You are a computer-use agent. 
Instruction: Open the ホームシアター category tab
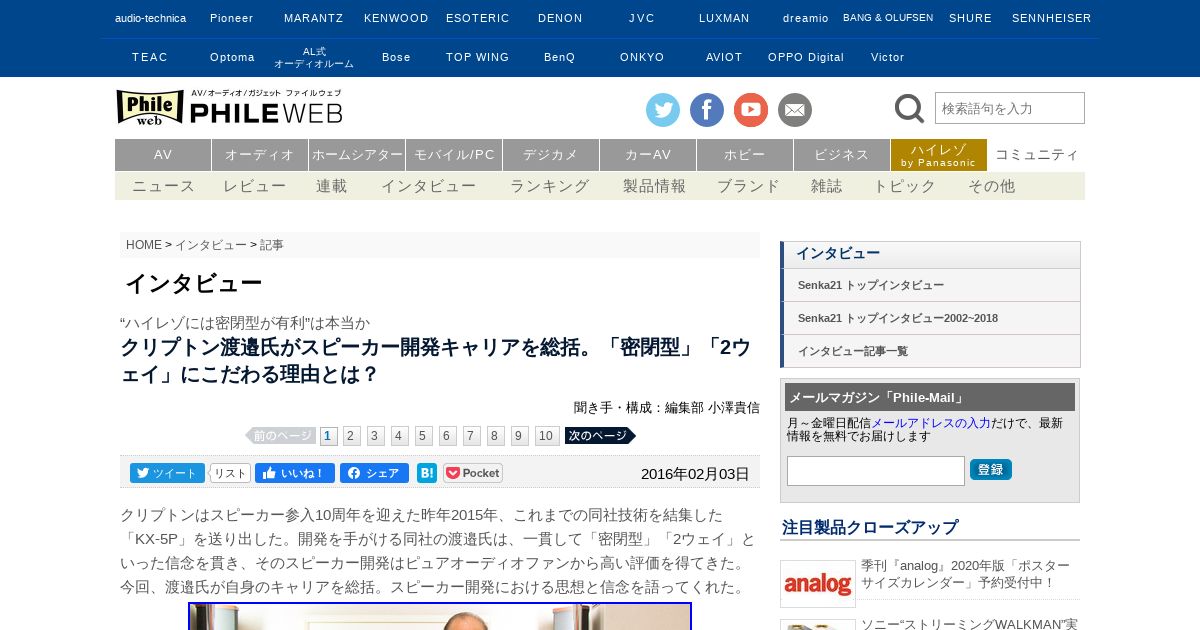pos(357,155)
